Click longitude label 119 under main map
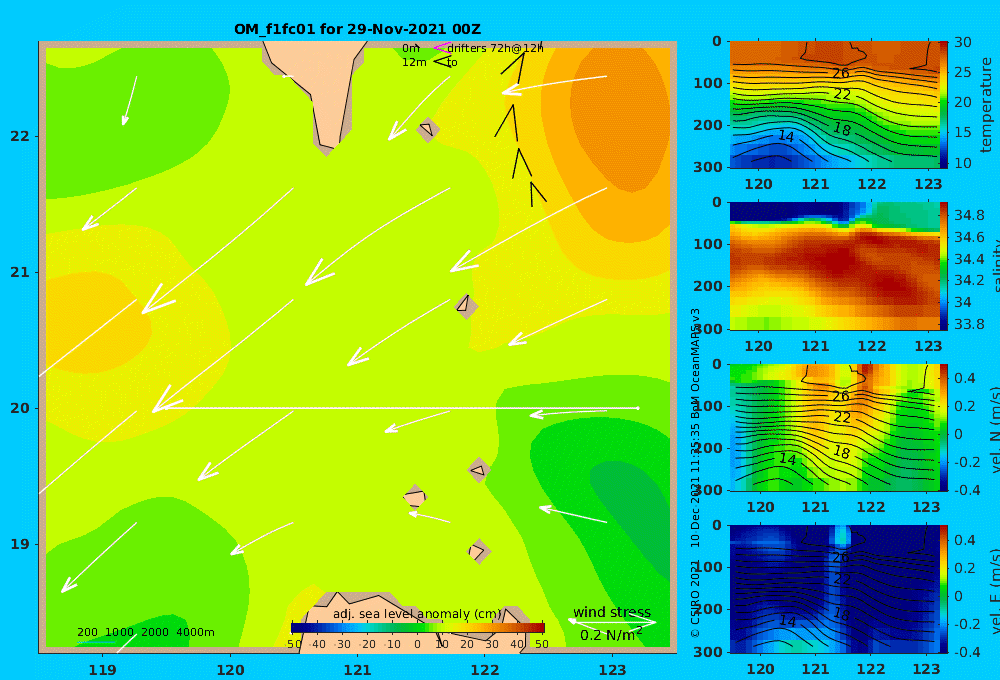 tap(103, 670)
